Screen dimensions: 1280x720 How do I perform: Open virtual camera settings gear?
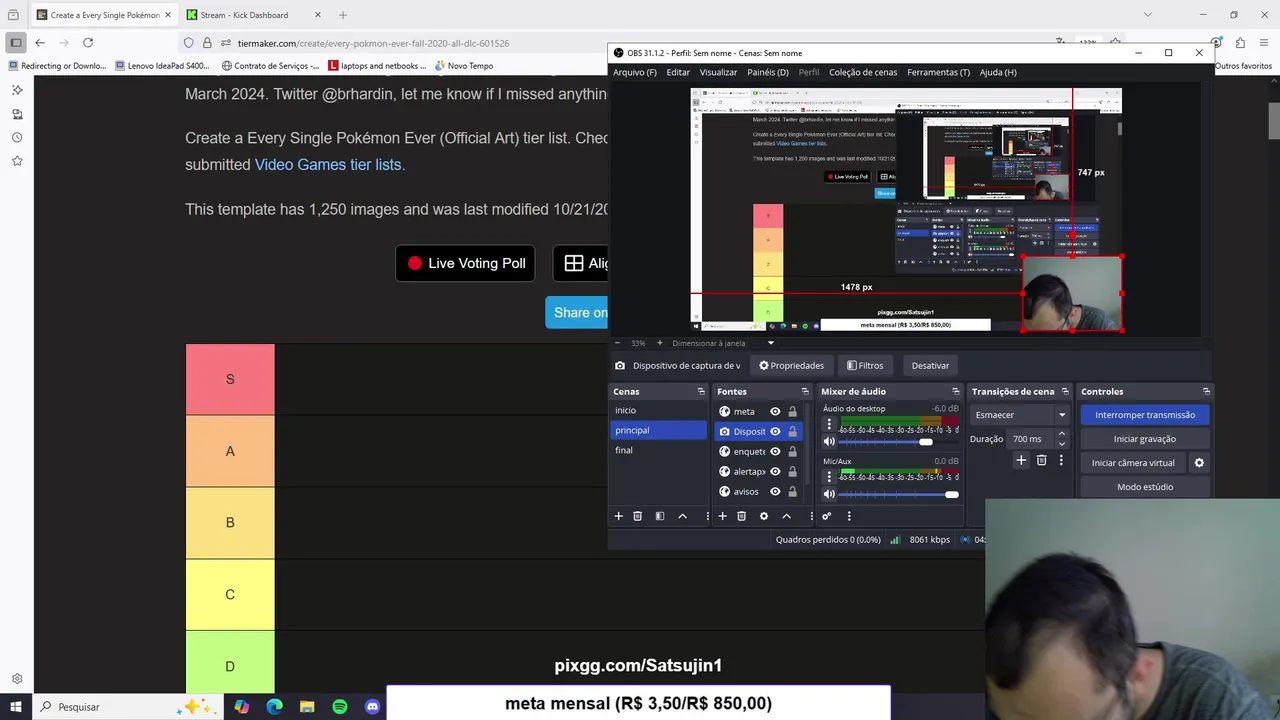(x=1199, y=463)
